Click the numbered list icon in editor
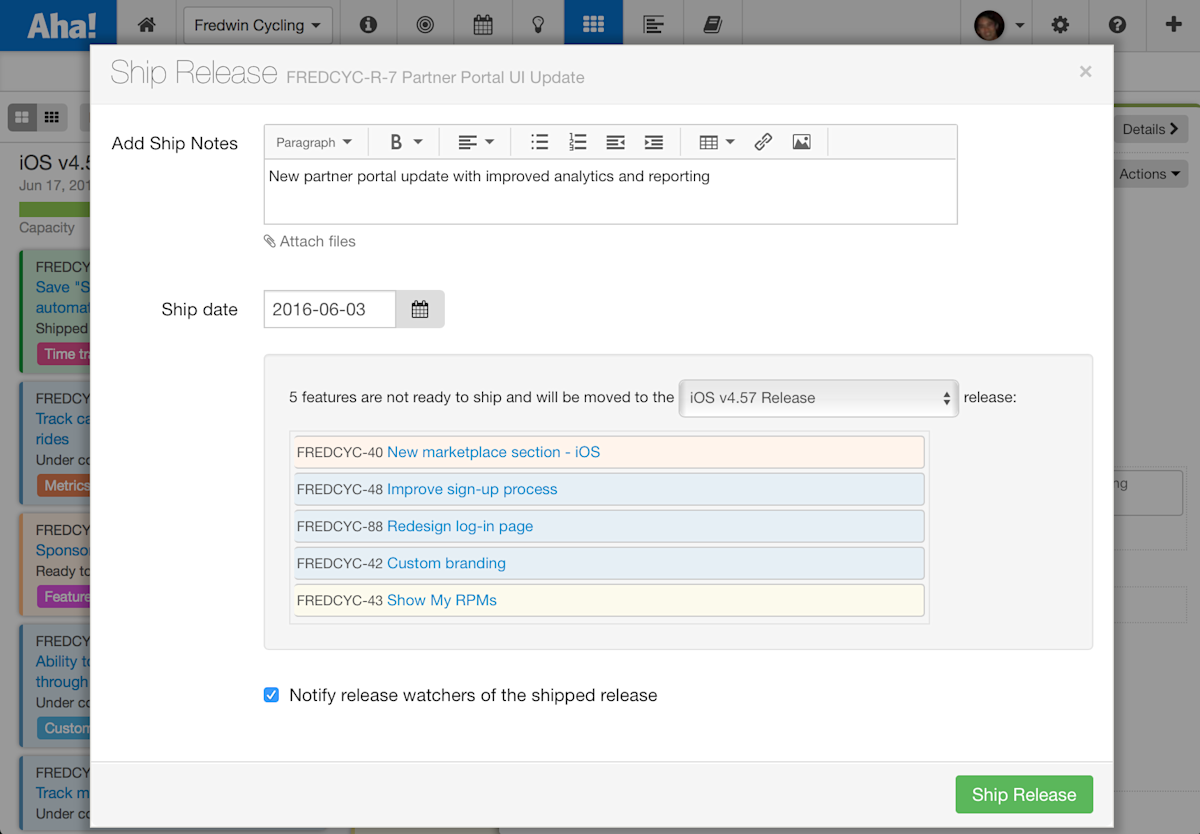The image size is (1200, 834). 577,142
